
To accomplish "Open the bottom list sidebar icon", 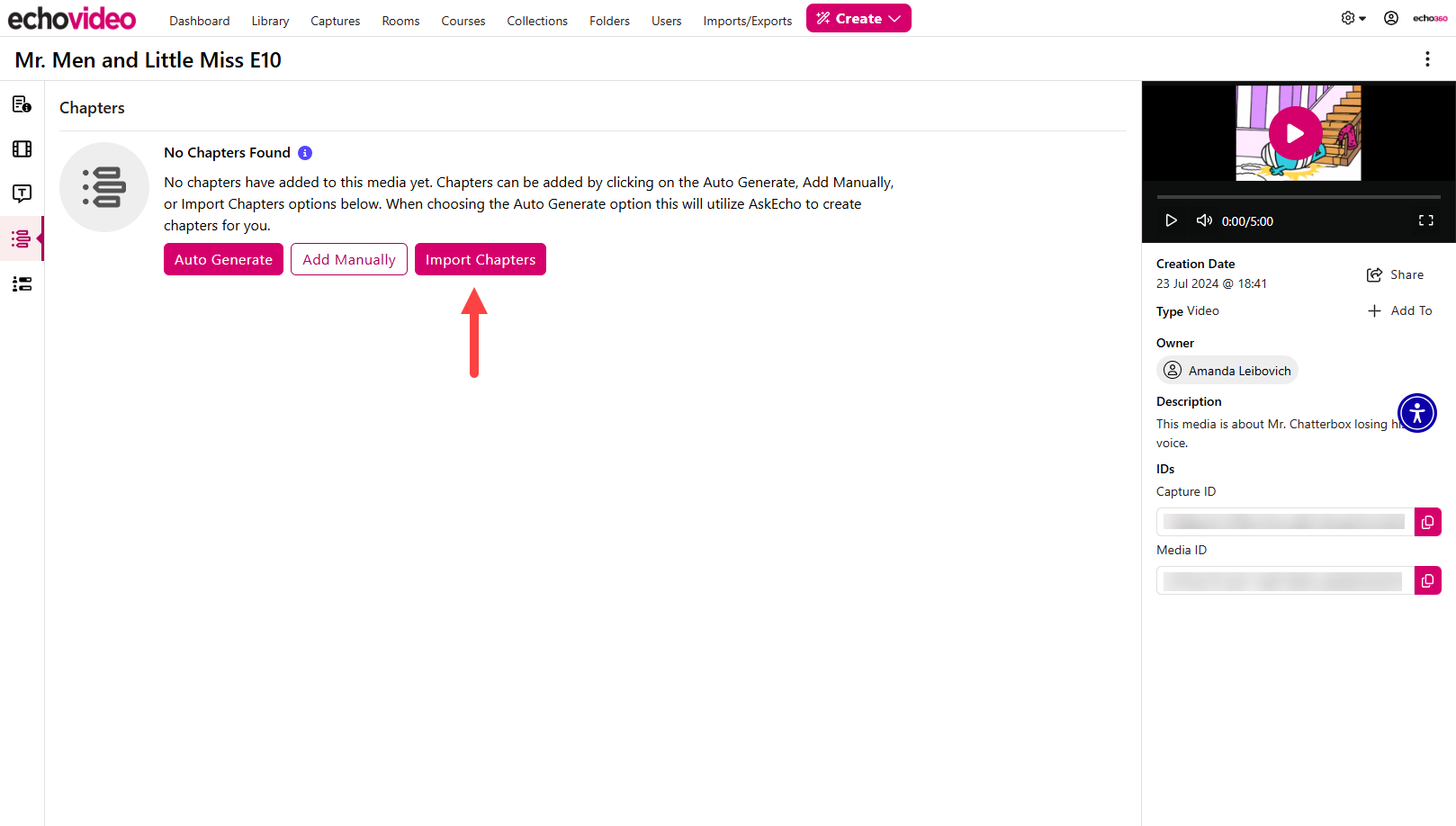I will coord(22,284).
